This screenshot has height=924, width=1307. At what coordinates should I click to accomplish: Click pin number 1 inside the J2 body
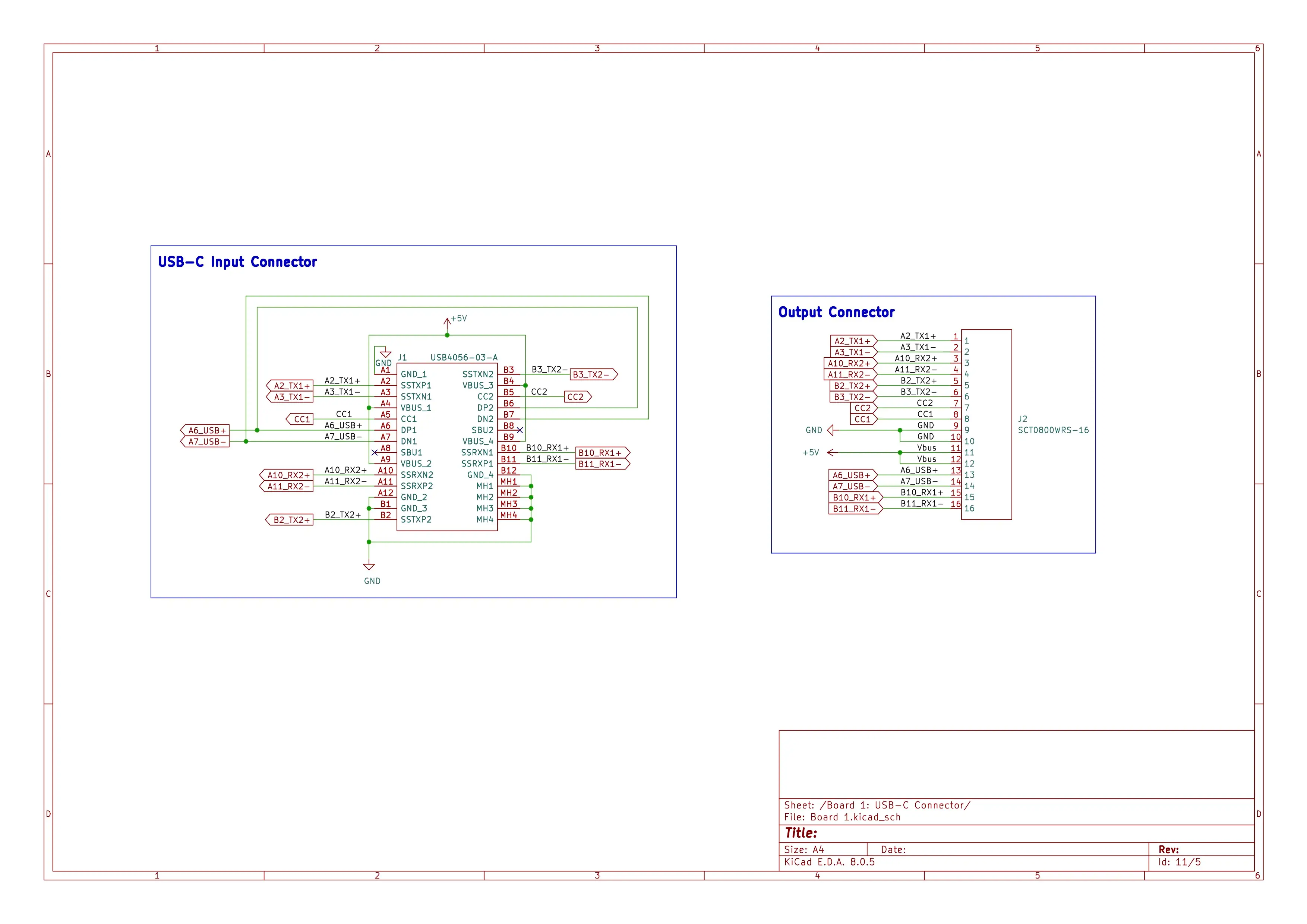point(967,341)
